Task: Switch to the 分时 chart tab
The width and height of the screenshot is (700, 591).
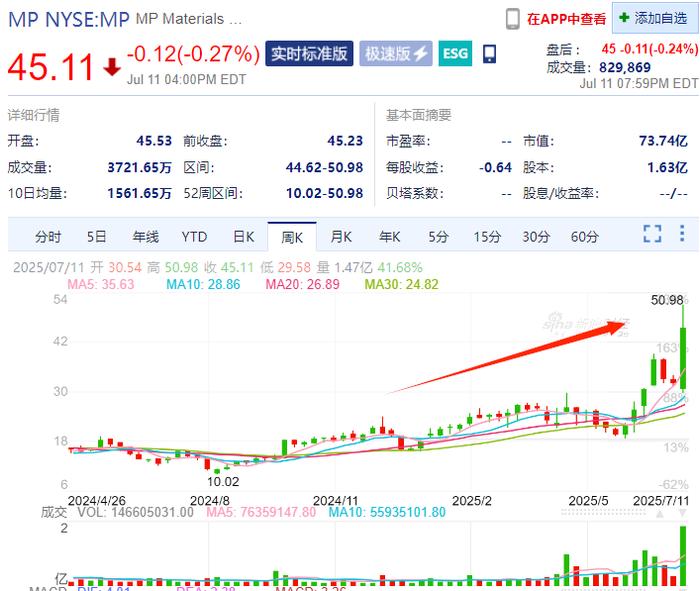Action: pos(48,237)
